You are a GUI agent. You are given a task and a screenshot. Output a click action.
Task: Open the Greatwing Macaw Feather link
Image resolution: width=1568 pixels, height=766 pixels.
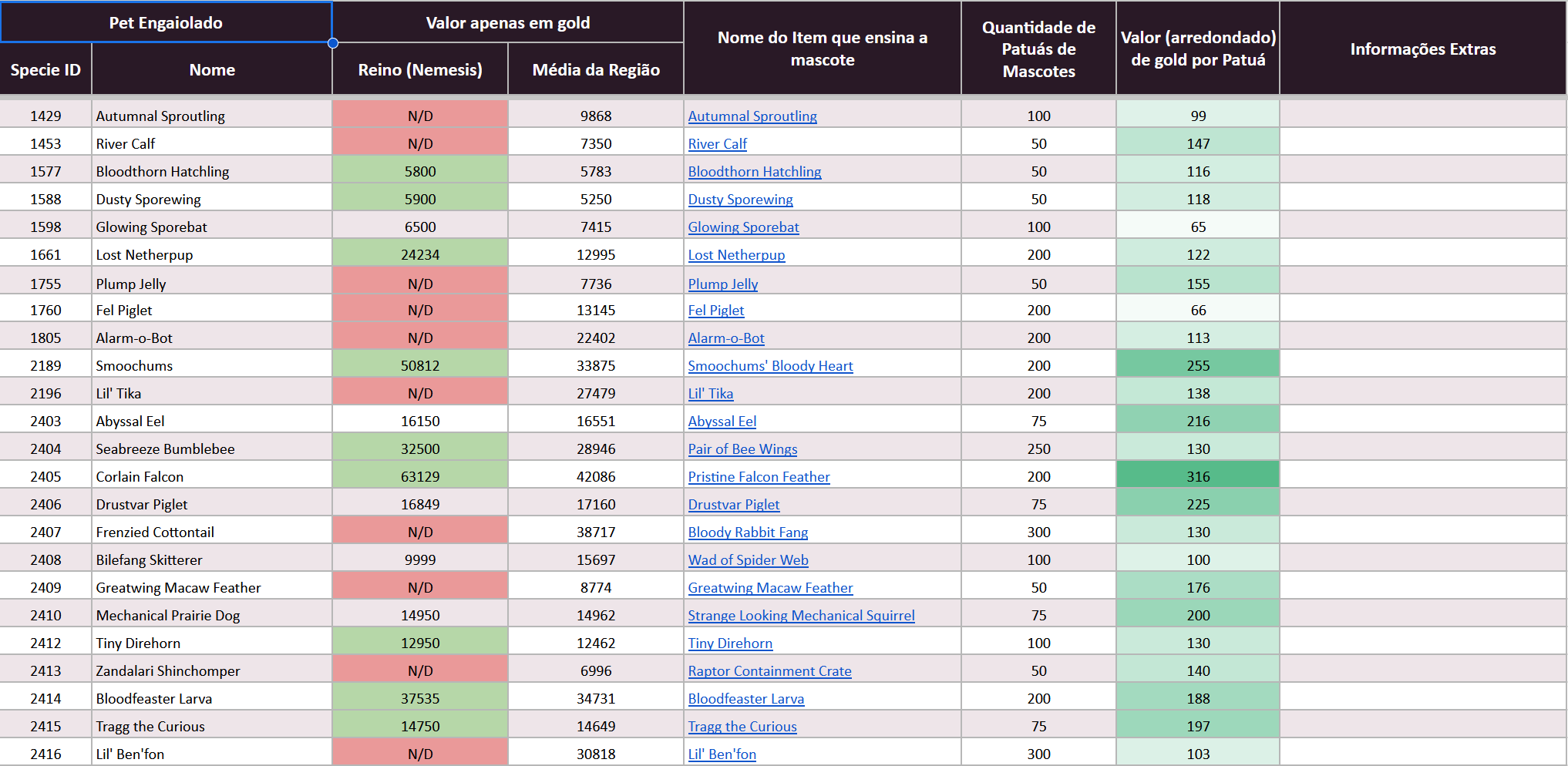[x=771, y=587]
